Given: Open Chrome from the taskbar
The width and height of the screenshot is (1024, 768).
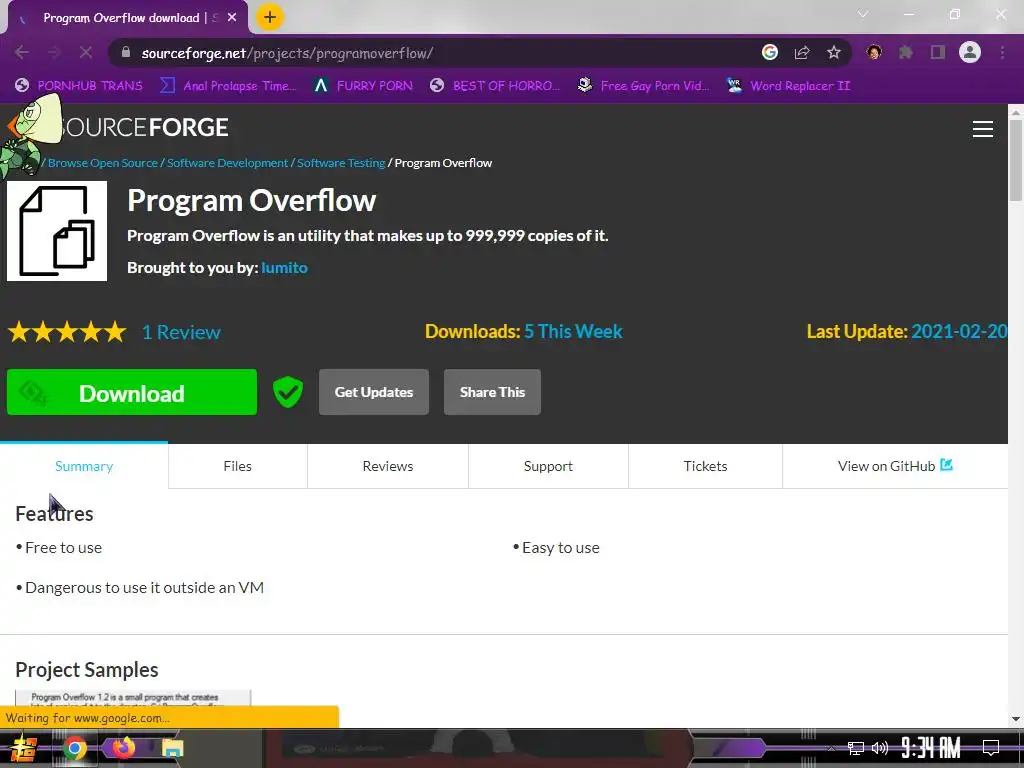Looking at the screenshot, I should point(74,748).
